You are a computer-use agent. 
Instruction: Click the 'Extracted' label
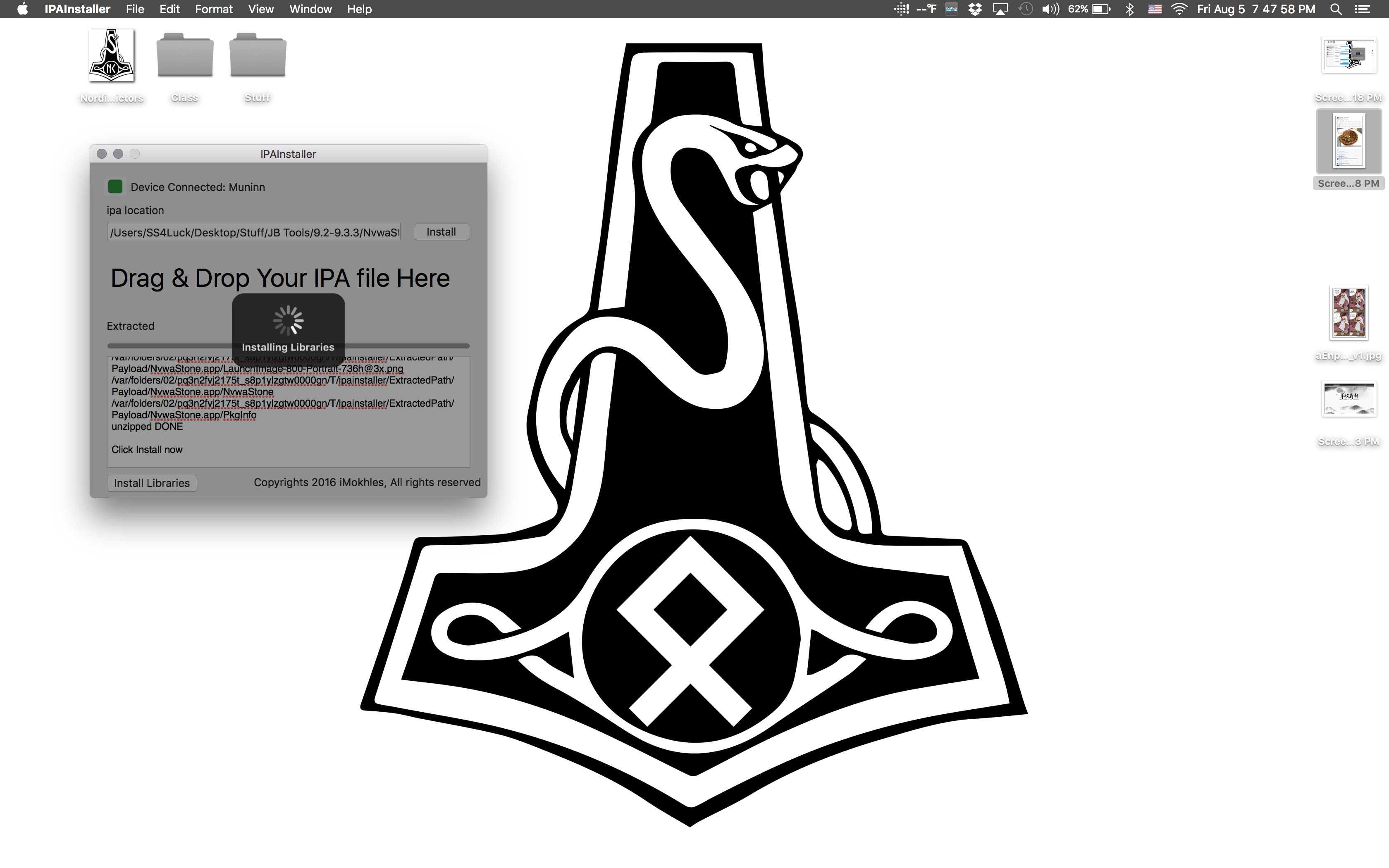pyautogui.click(x=131, y=326)
